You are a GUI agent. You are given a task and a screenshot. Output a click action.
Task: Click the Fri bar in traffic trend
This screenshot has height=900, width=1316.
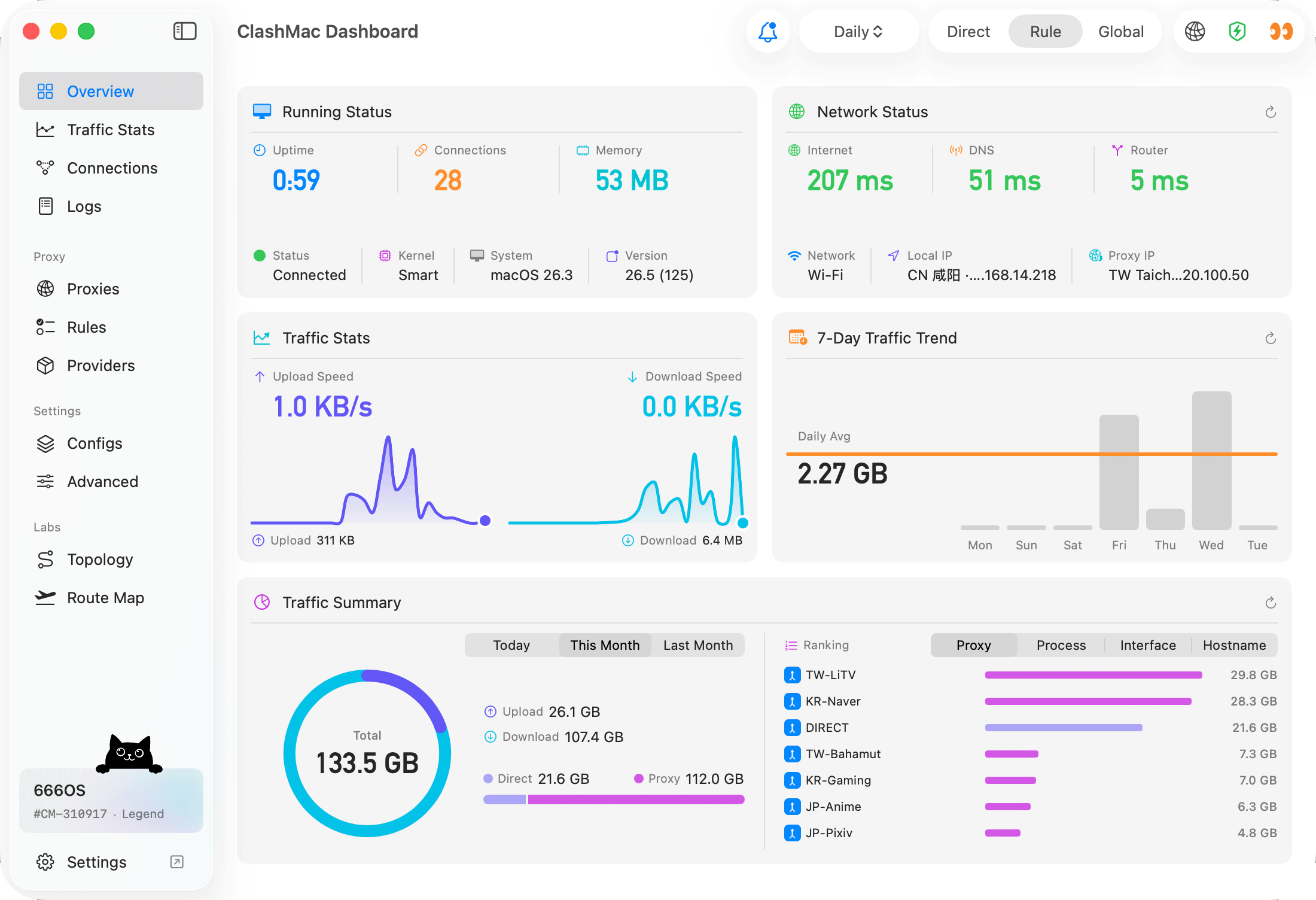[x=1119, y=472]
